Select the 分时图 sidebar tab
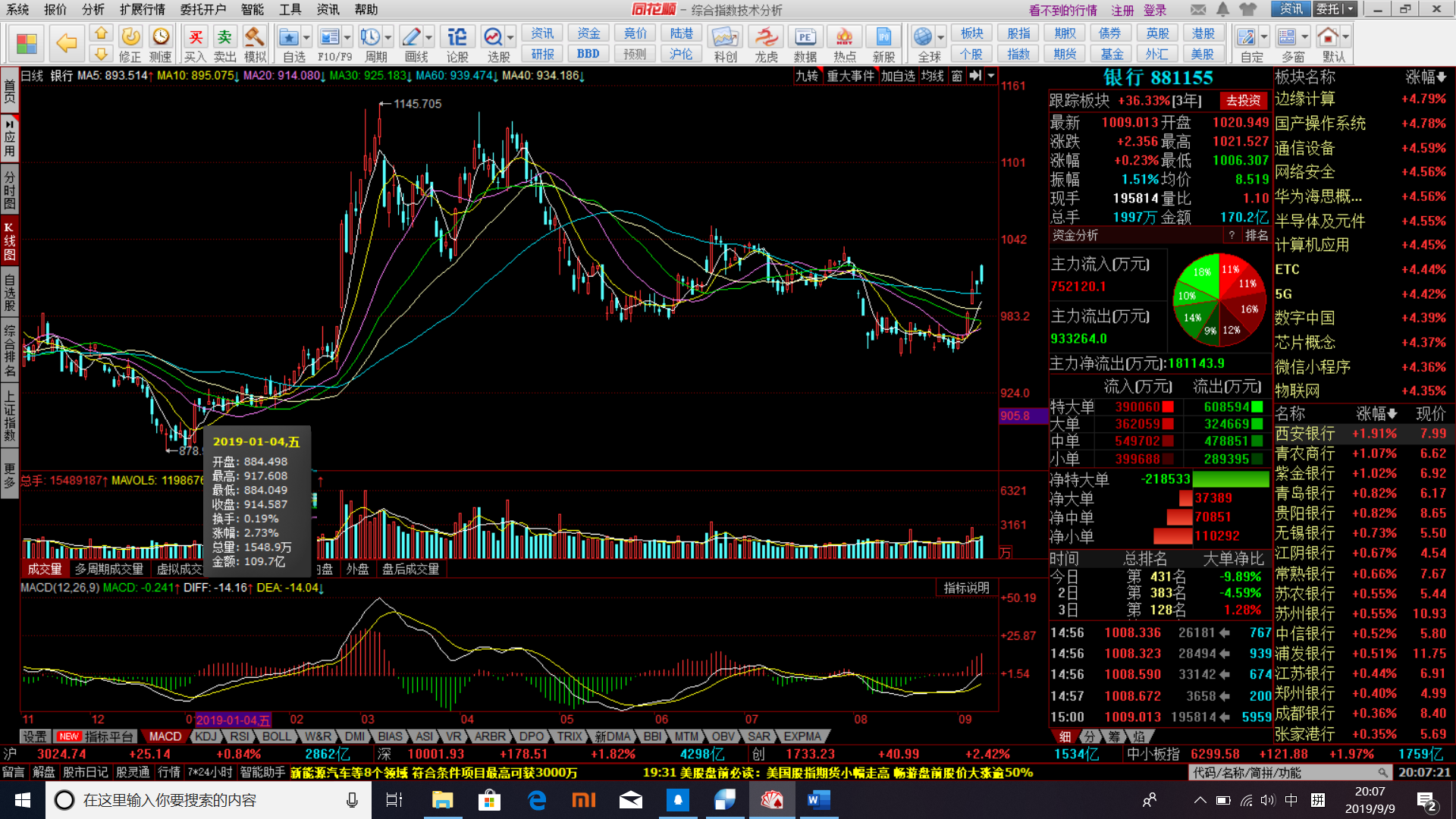The width and height of the screenshot is (1456, 819). [x=9, y=190]
